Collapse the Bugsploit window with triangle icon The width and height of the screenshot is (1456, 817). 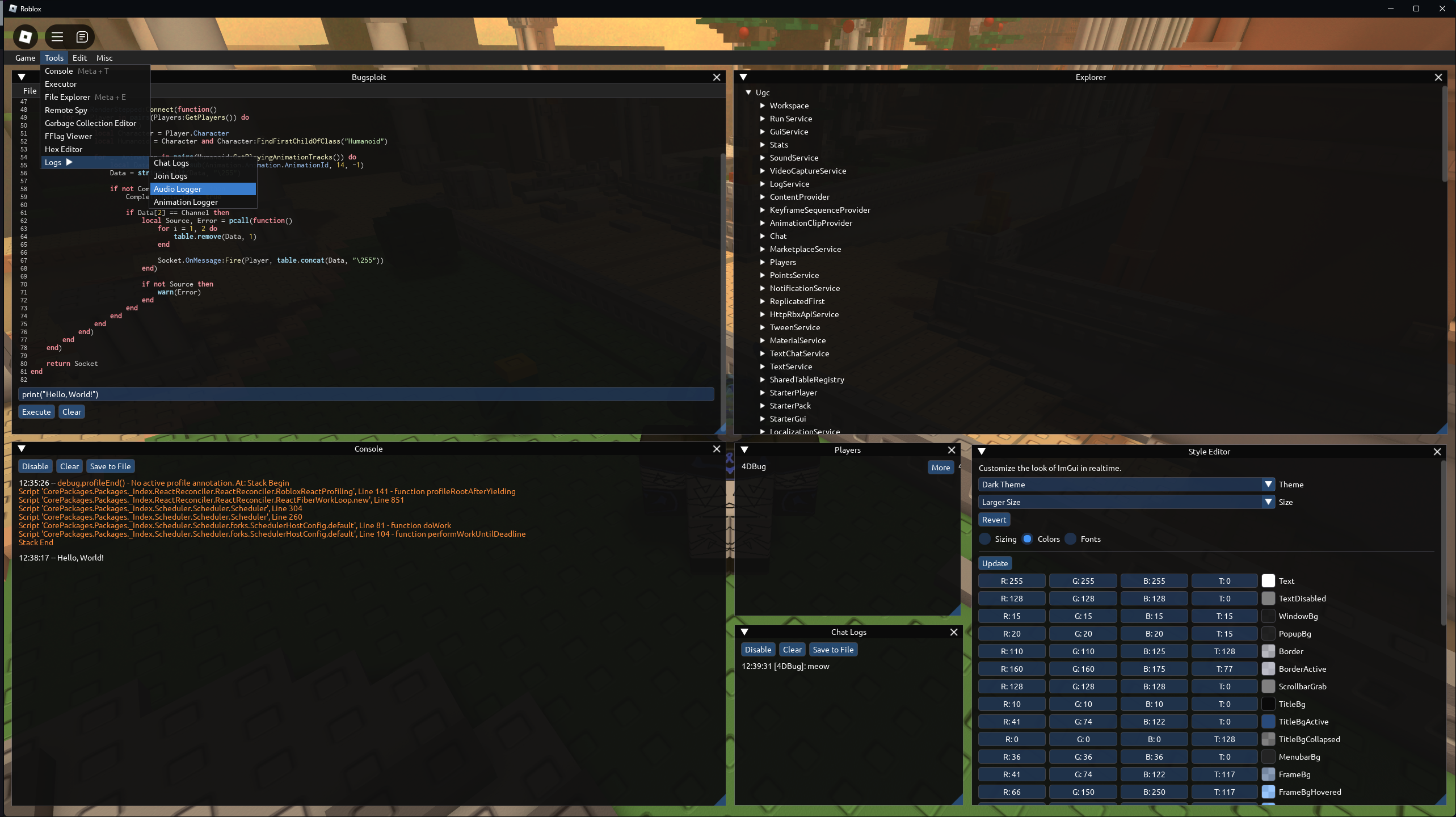coord(22,77)
